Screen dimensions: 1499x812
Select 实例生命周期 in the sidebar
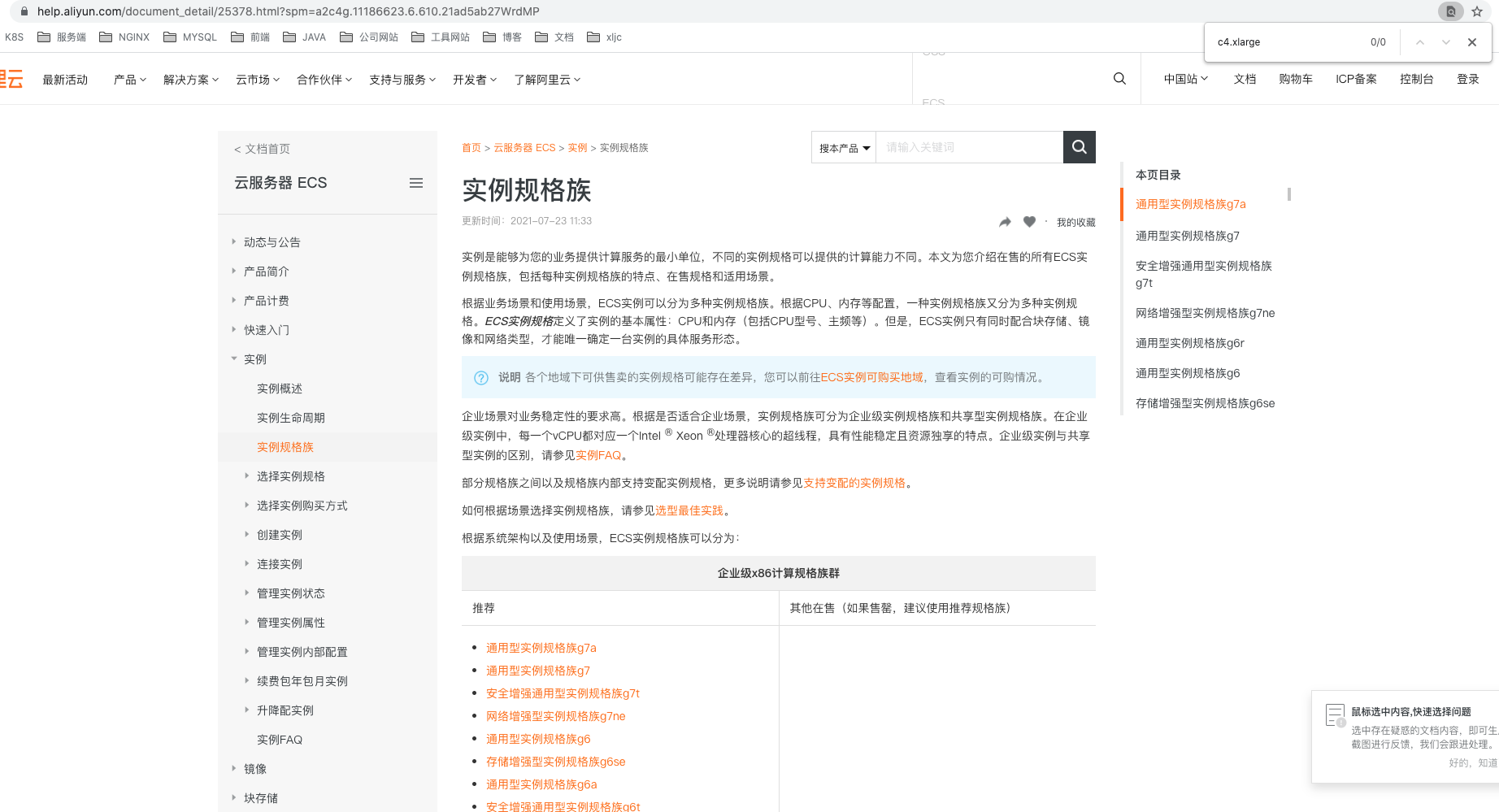tap(291, 418)
